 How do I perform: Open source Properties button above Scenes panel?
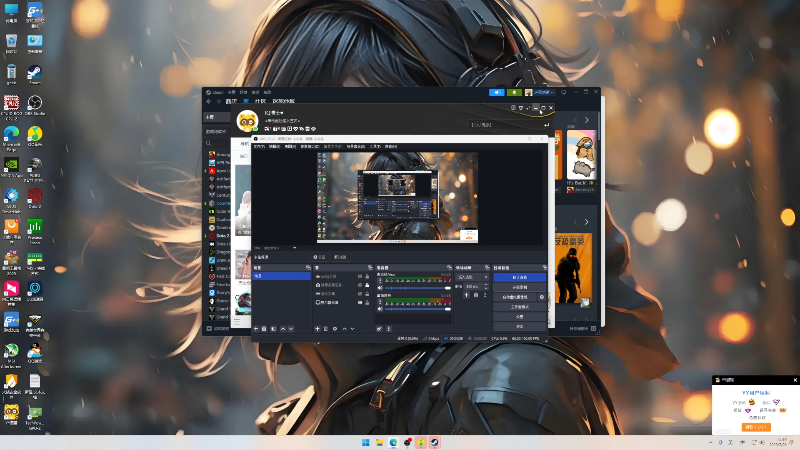(319, 257)
